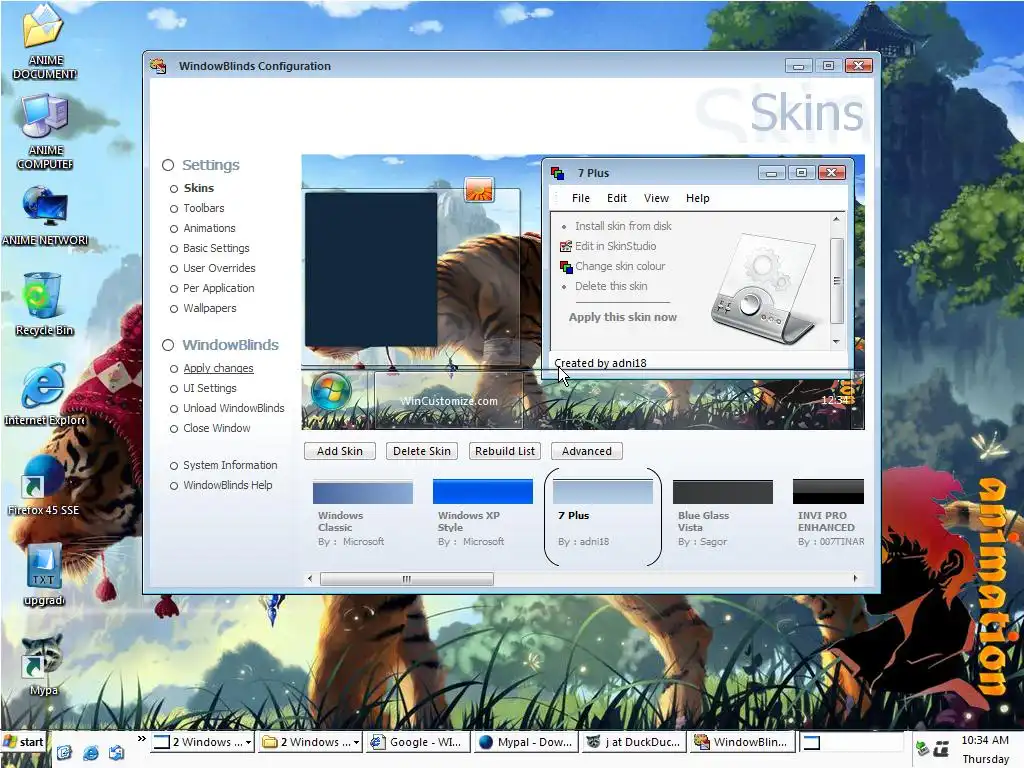Click the WindowBlinds title bar app icon
This screenshot has width=1024, height=768.
(157, 66)
